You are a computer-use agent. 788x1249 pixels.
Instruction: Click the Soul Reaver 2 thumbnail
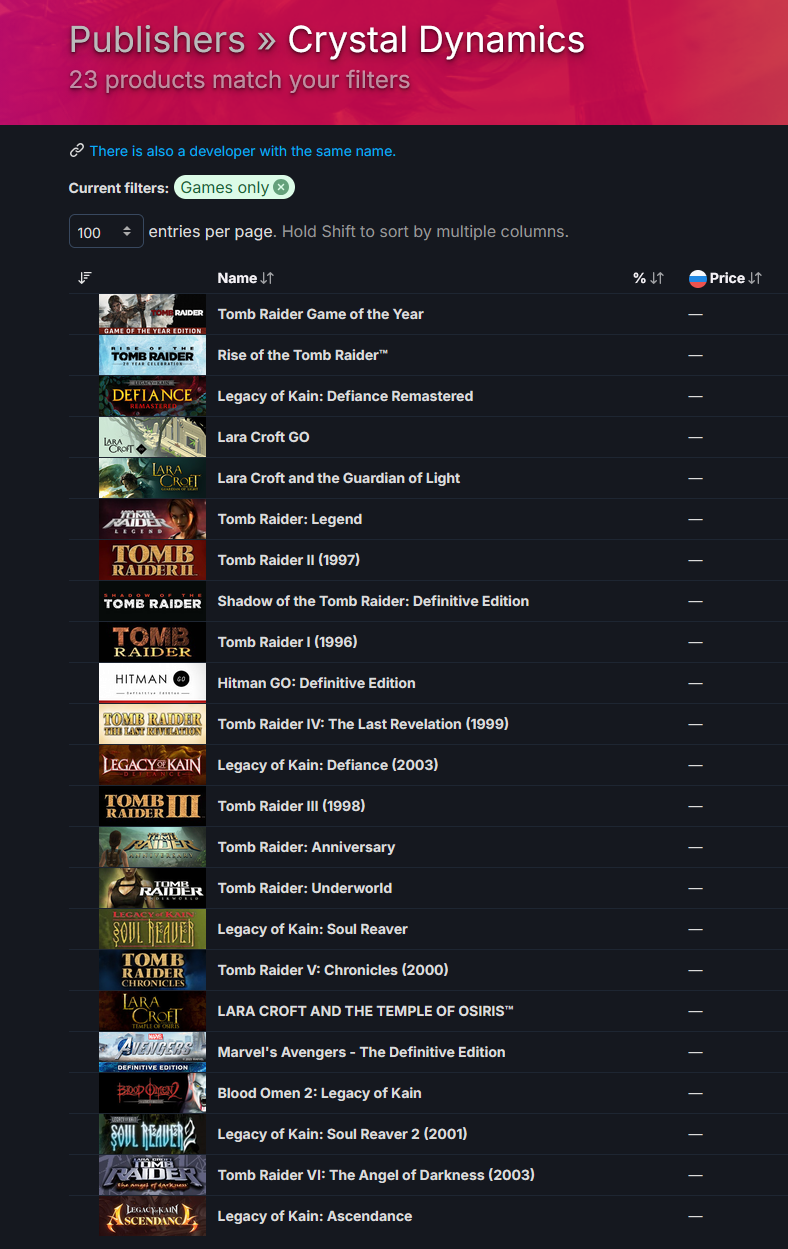[x=152, y=1134]
